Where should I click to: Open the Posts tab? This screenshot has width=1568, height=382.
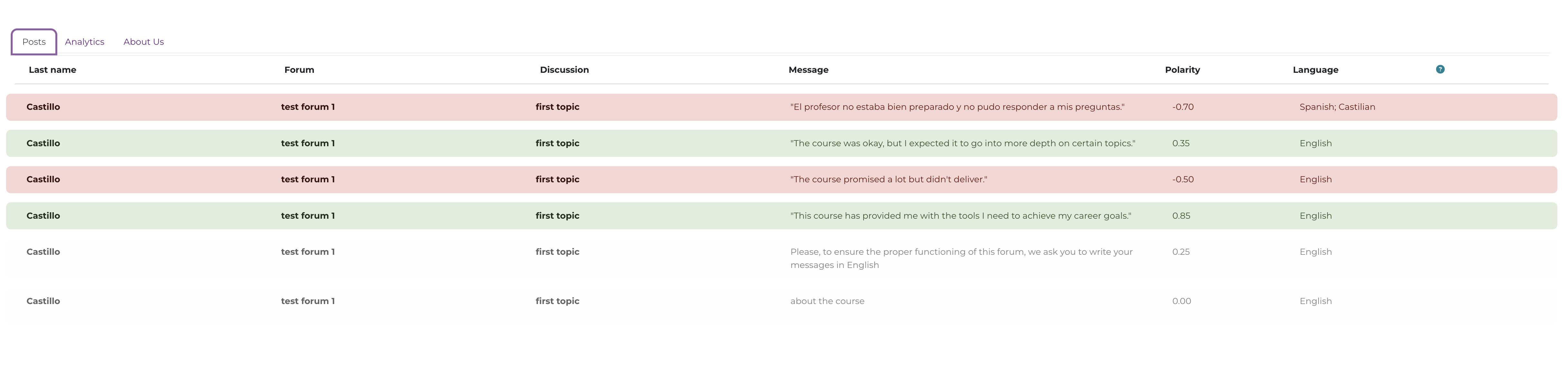(34, 42)
